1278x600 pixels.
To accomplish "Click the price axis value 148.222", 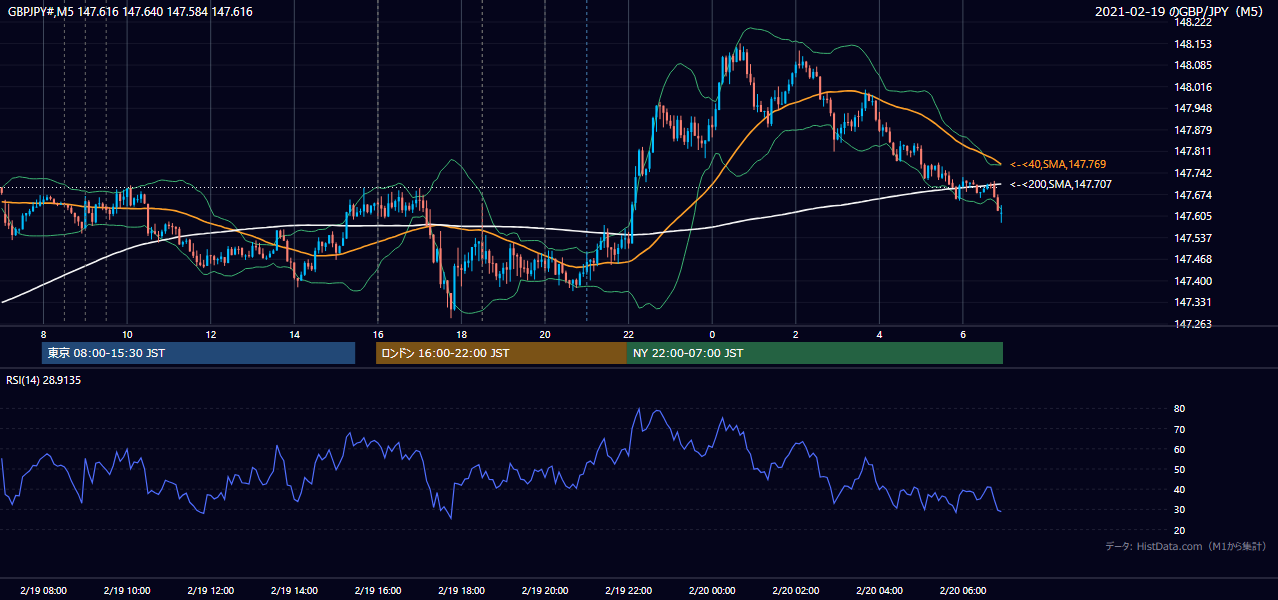I will tap(1192, 23).
